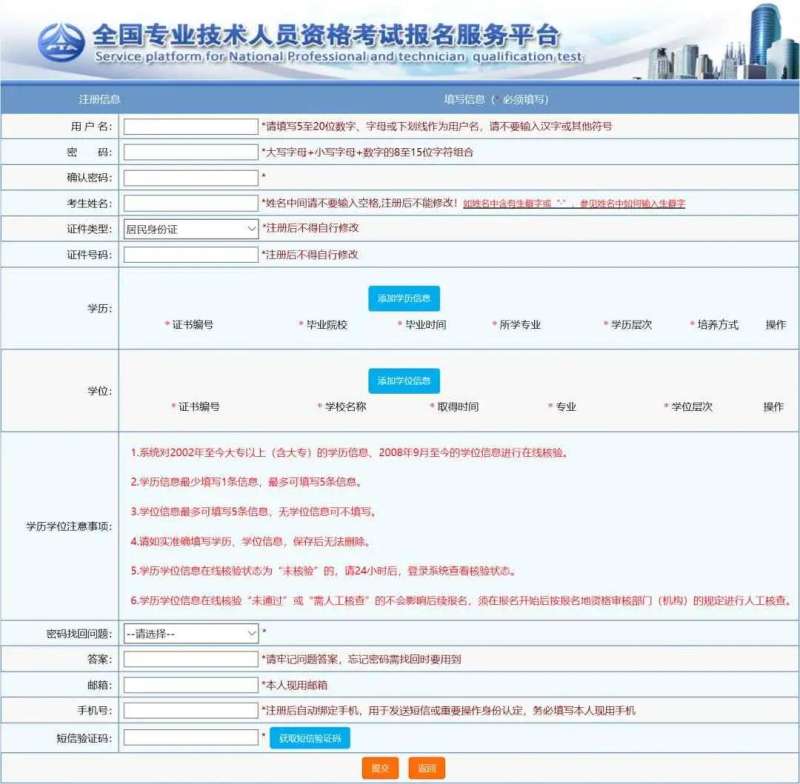Image resolution: width=800 pixels, height=784 pixels.
Task: Click the 添加学位信息 button
Action: coord(404,381)
